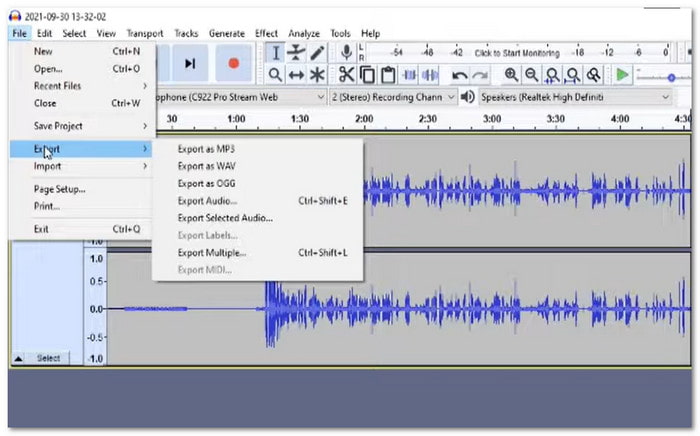Image resolution: width=700 pixels, height=436 pixels.
Task: Choose Export as OGG
Action: point(258,183)
